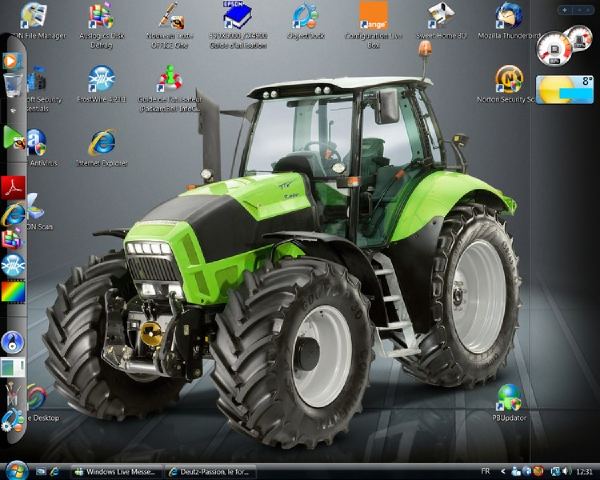Open FrostWire from the side dock
Image resolution: width=600 pixels, height=480 pixels.
pos(13,265)
